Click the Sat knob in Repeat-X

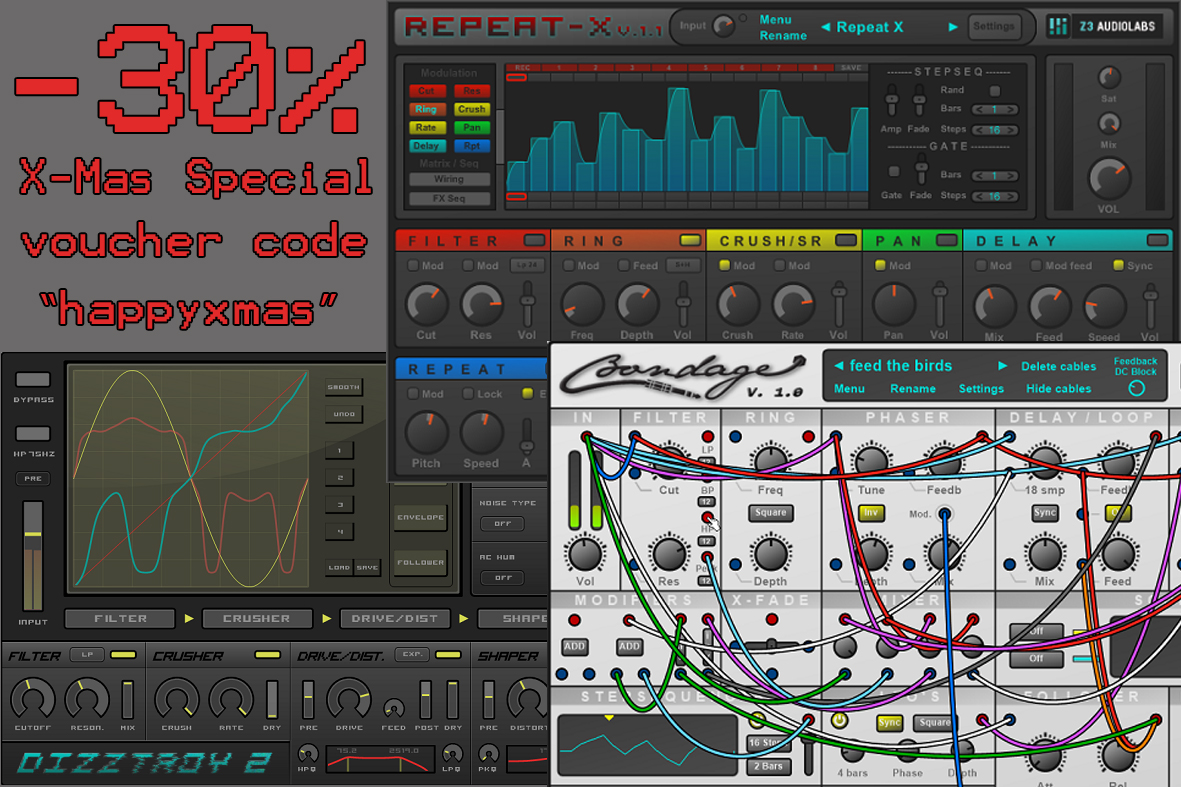click(x=1108, y=77)
